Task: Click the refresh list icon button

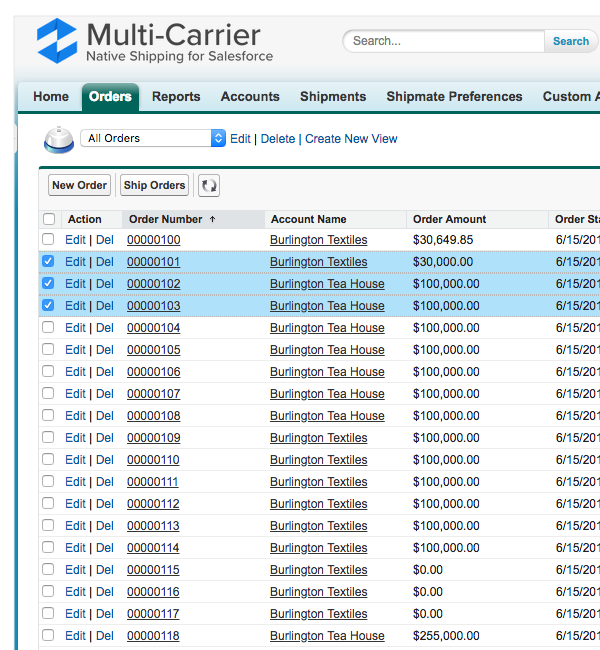Action: (x=209, y=185)
